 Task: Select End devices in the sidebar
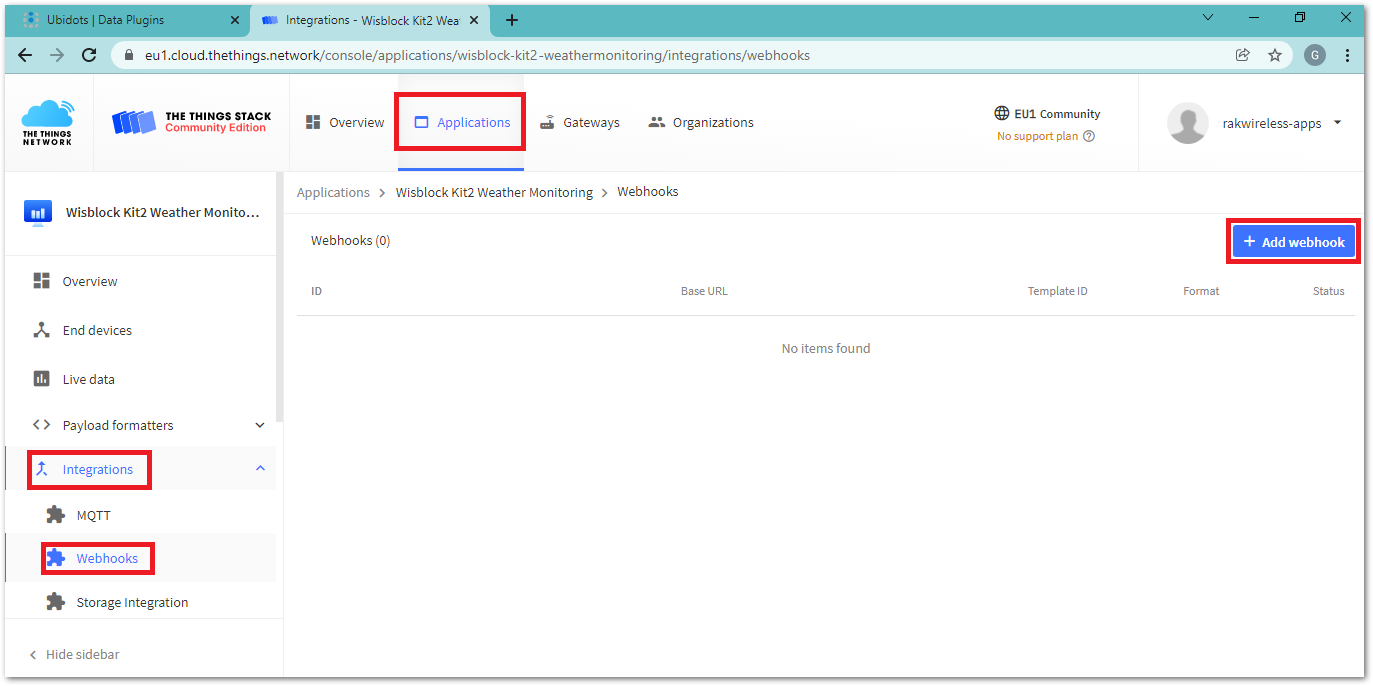point(97,330)
